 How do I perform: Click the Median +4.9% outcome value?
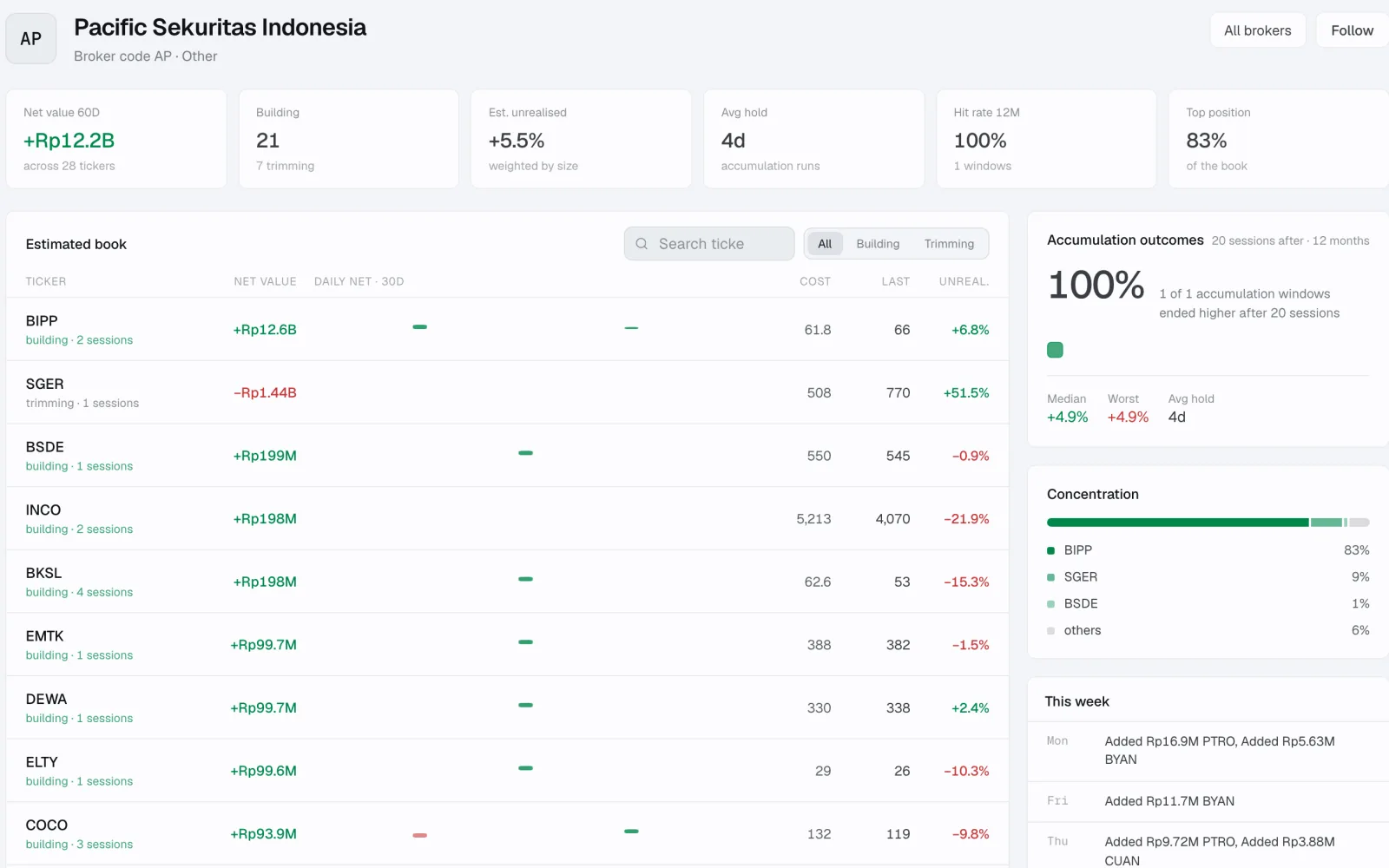tap(1067, 418)
